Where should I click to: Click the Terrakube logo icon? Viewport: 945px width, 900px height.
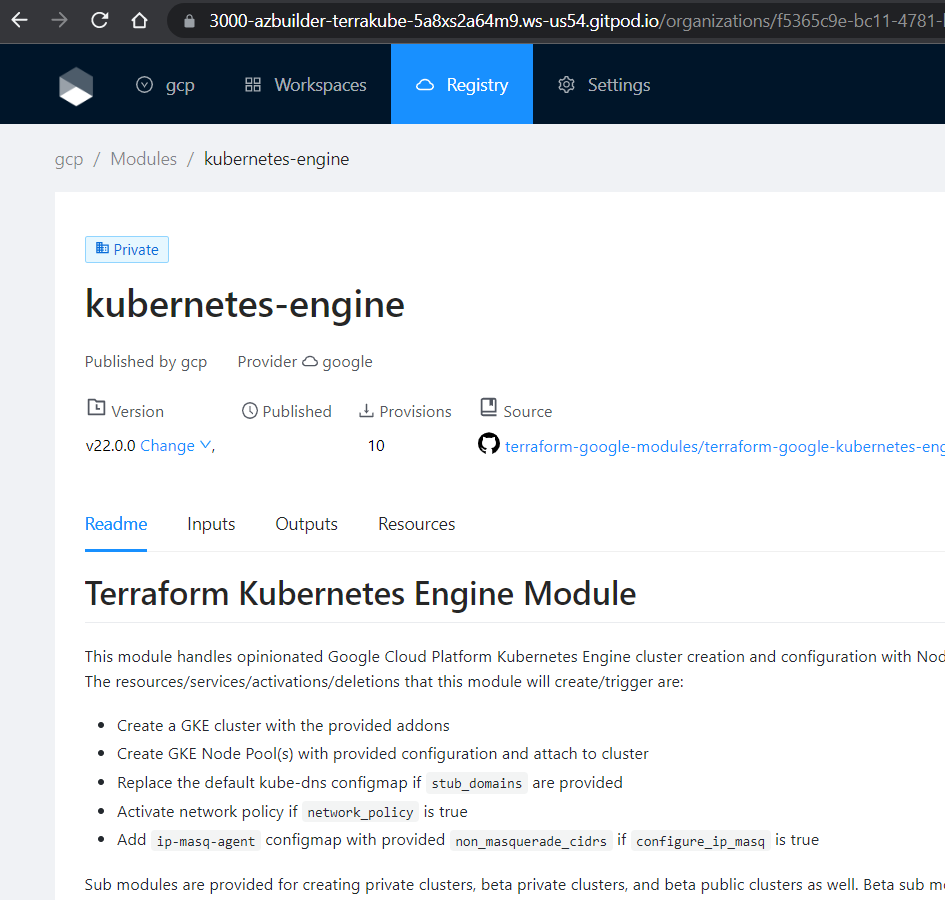click(x=76, y=86)
